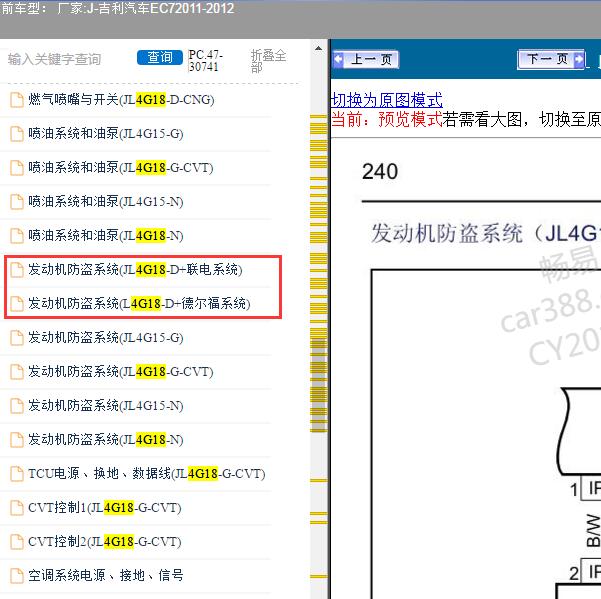Click the list scrollbar up arrow
This screenshot has height=599, width=601.
319,49
